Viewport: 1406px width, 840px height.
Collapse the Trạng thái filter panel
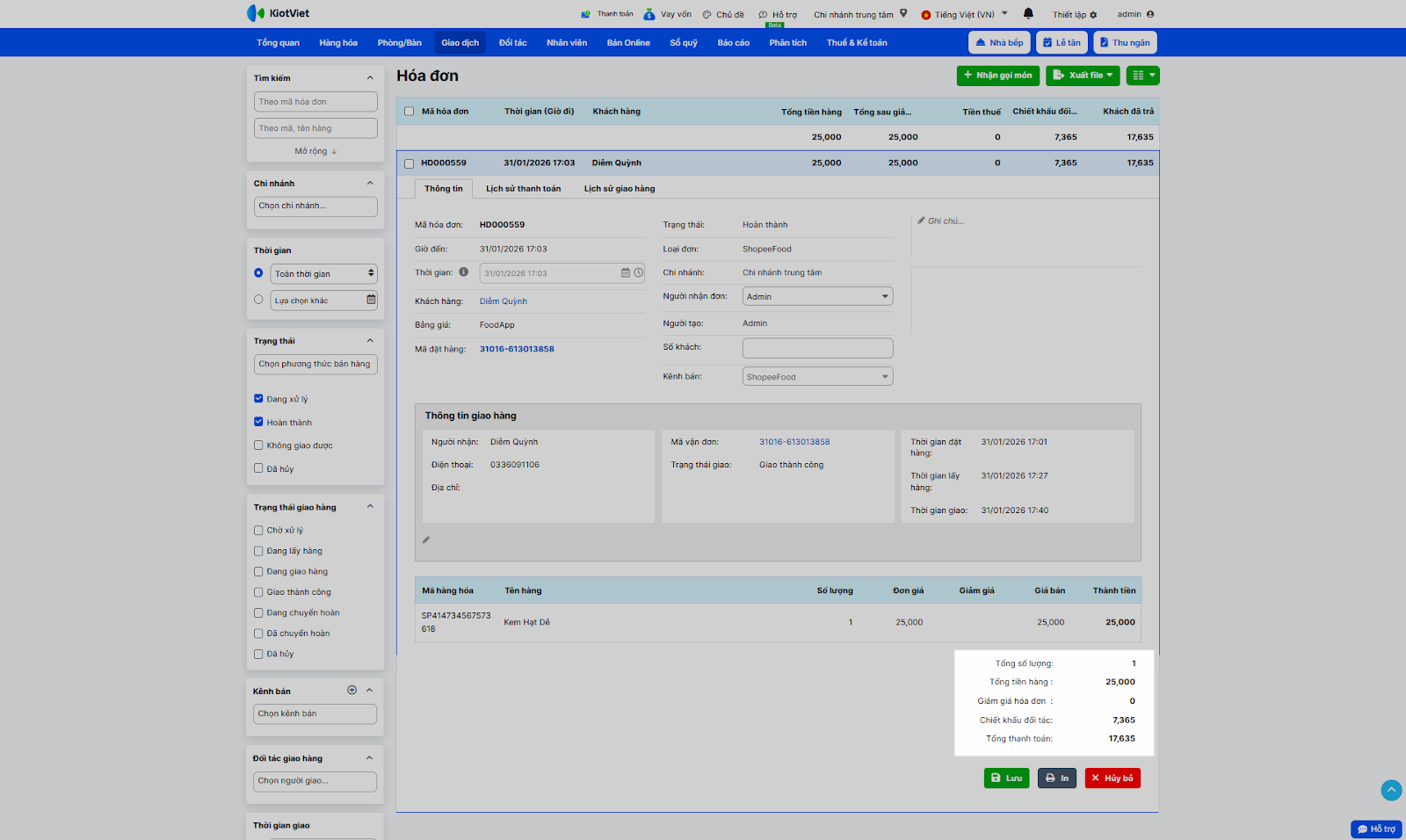coord(370,341)
